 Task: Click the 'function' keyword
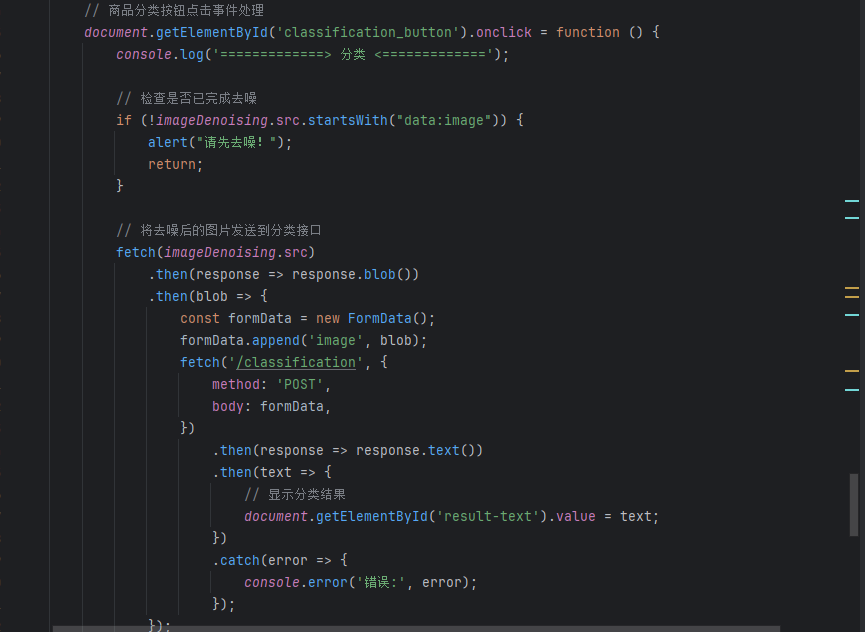pyautogui.click(x=588, y=32)
